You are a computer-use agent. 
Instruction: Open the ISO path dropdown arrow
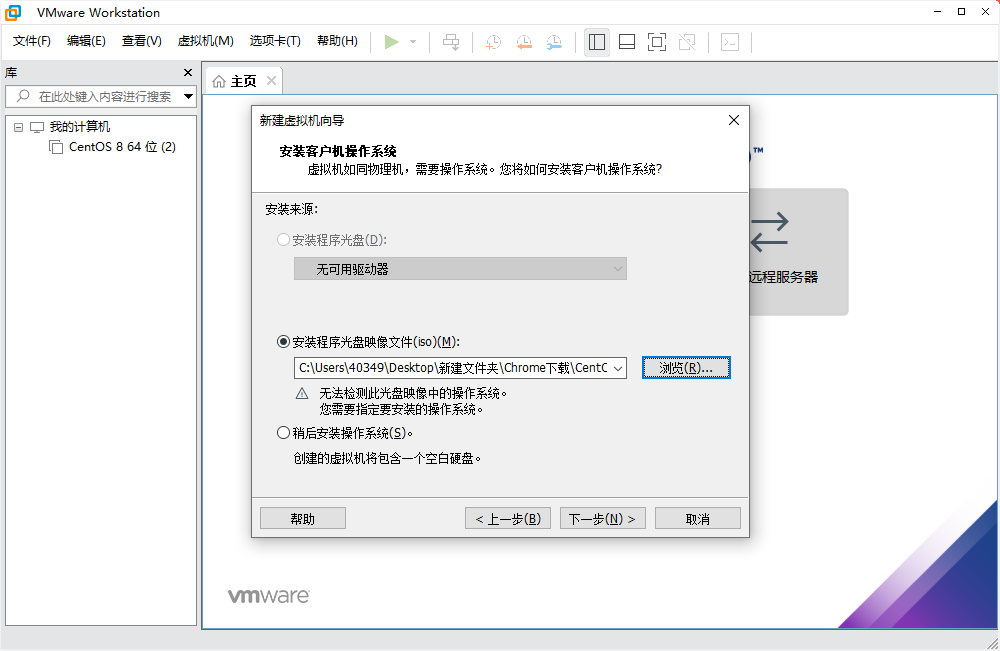click(x=618, y=367)
